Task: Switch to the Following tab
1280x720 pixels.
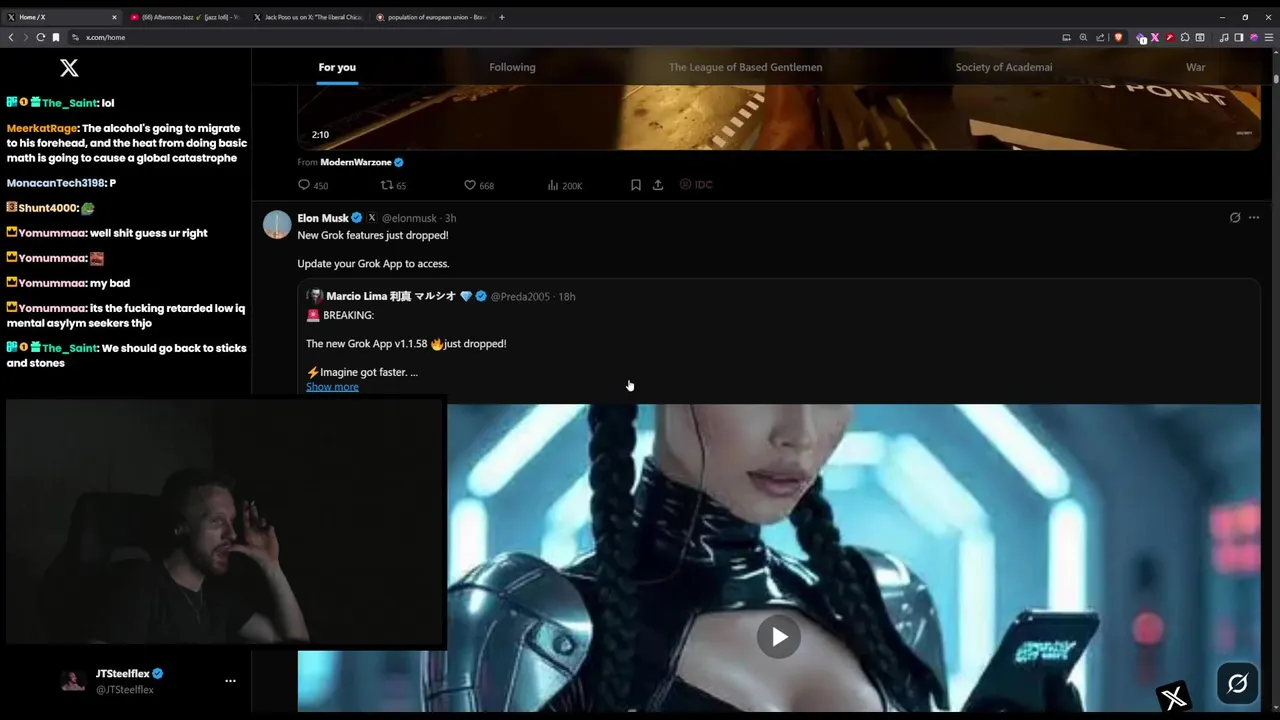Action: (512, 67)
